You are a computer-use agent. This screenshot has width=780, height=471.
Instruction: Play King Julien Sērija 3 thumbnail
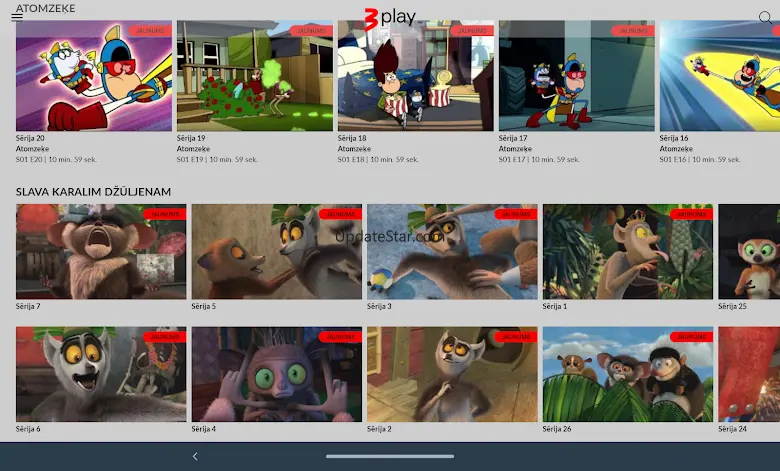[x=452, y=252]
